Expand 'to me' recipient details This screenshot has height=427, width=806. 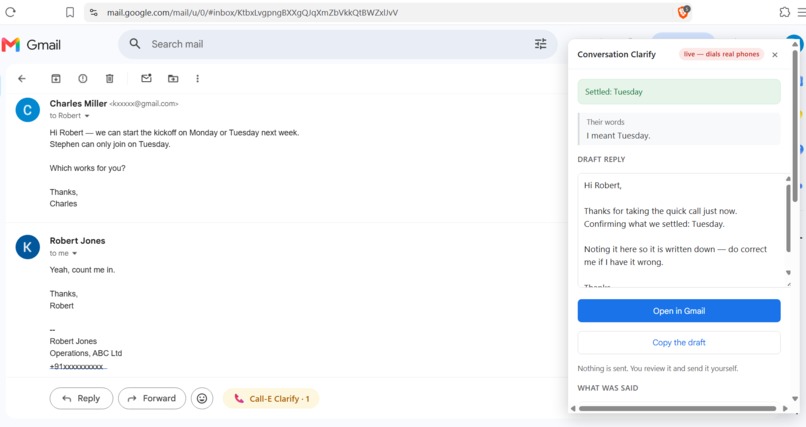[x=75, y=253]
